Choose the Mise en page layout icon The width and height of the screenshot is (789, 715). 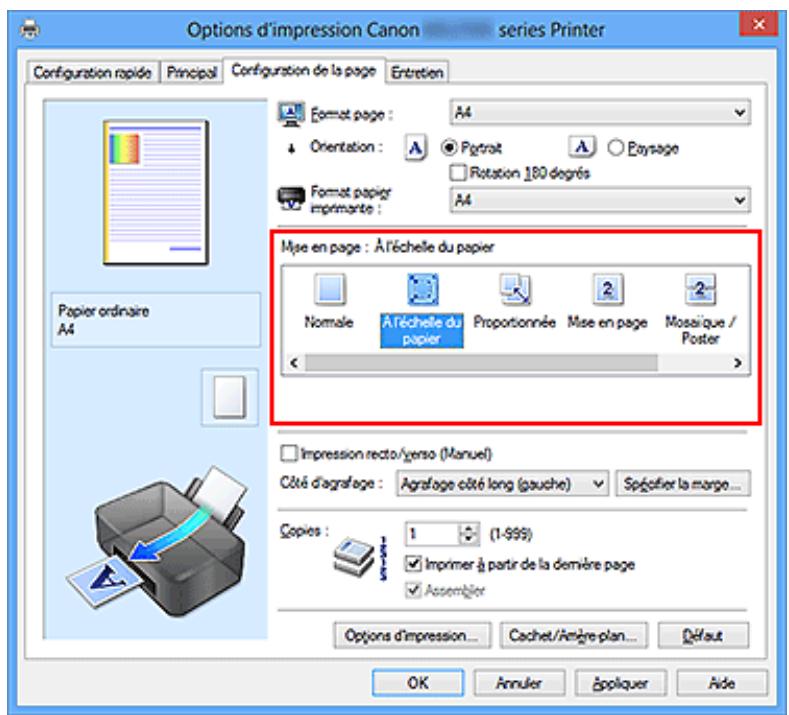pyautogui.click(x=607, y=290)
